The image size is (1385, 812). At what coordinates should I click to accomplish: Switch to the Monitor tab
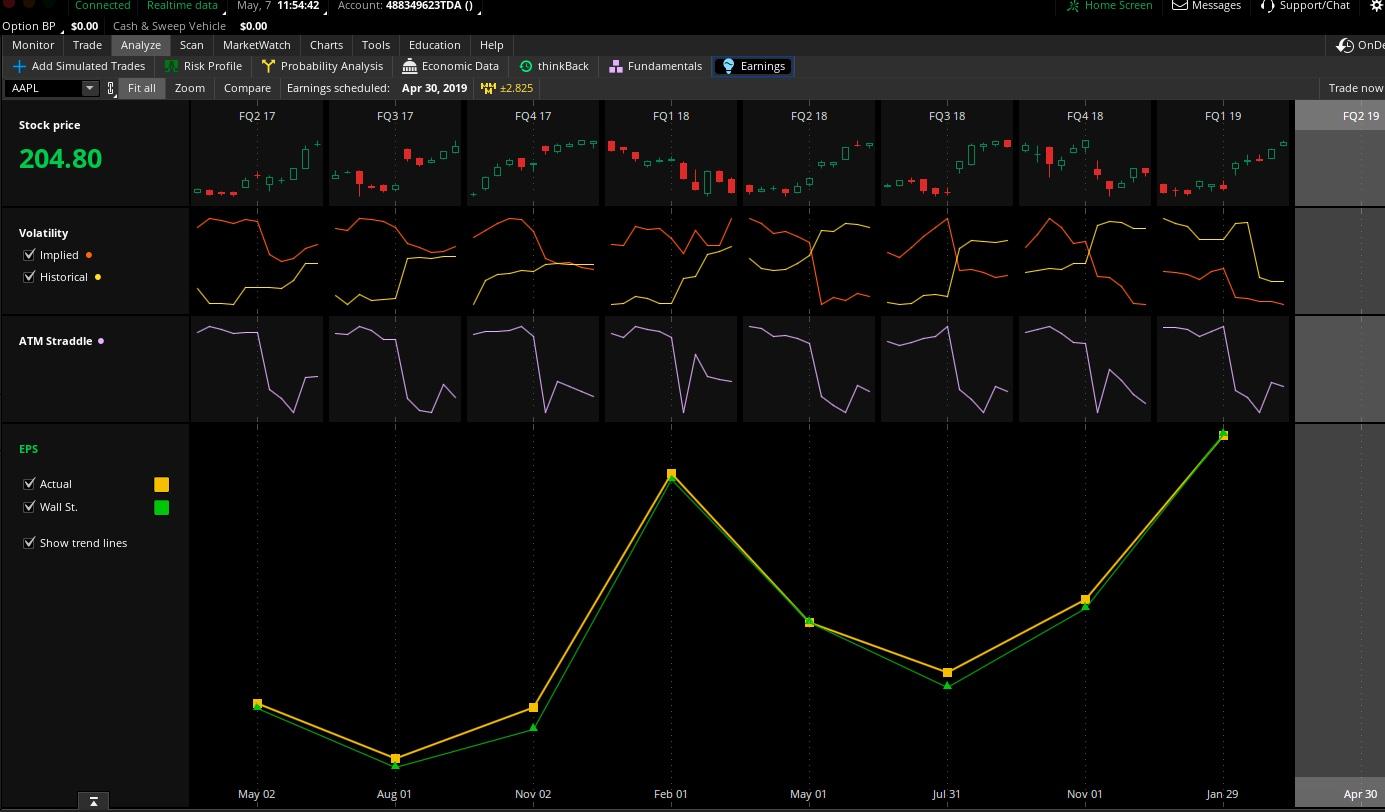point(32,45)
